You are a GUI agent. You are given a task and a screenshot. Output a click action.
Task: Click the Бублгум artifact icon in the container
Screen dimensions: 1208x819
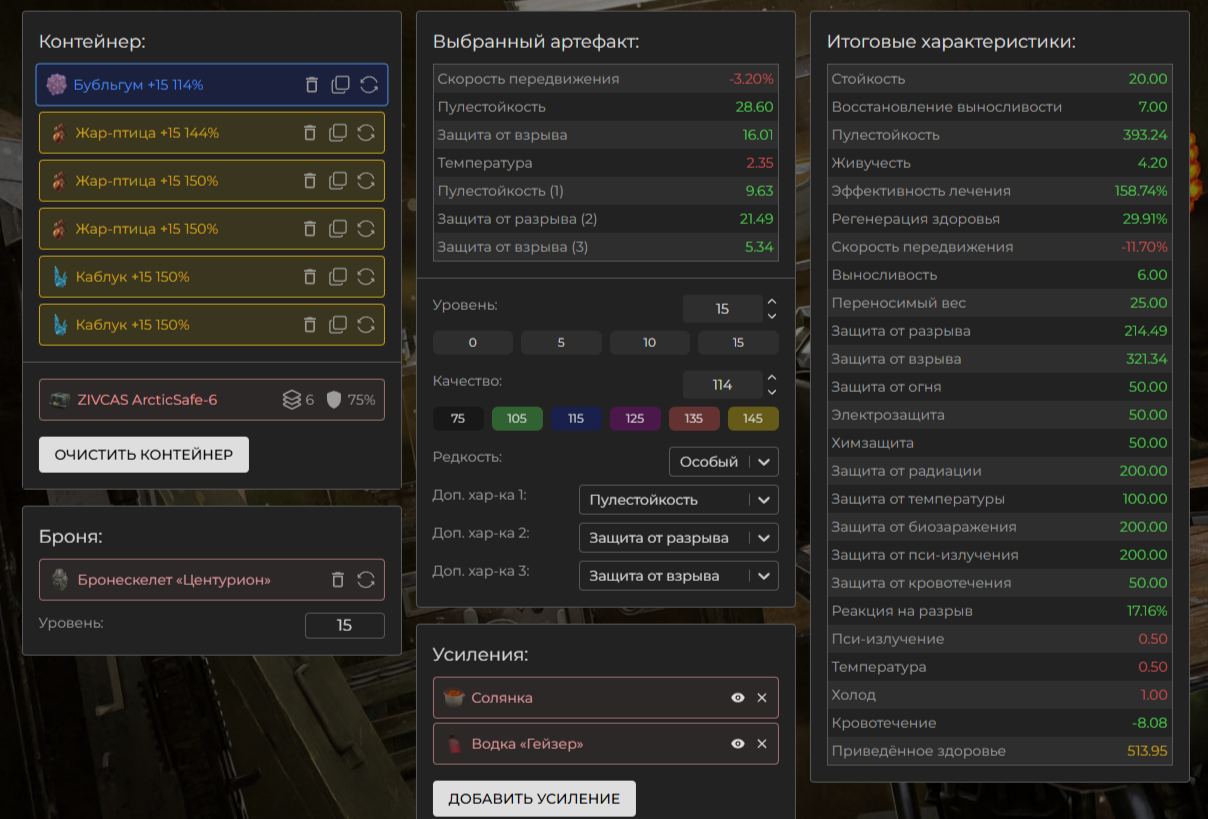57,85
